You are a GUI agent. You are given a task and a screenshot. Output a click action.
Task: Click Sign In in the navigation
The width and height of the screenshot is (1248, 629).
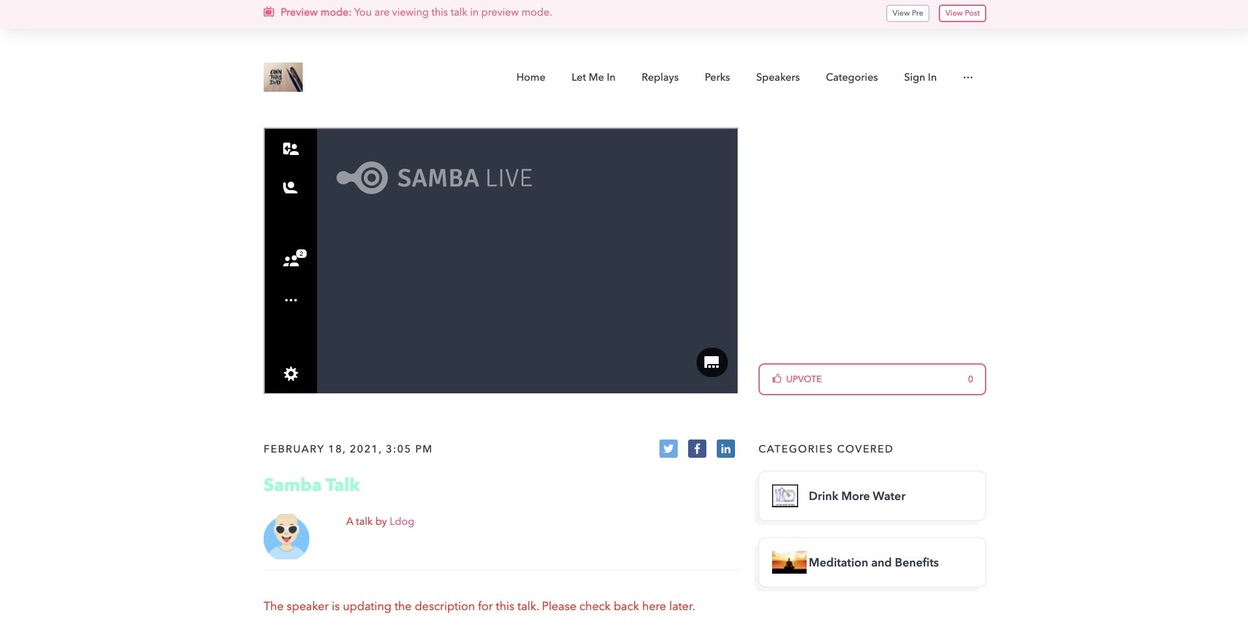click(x=920, y=77)
